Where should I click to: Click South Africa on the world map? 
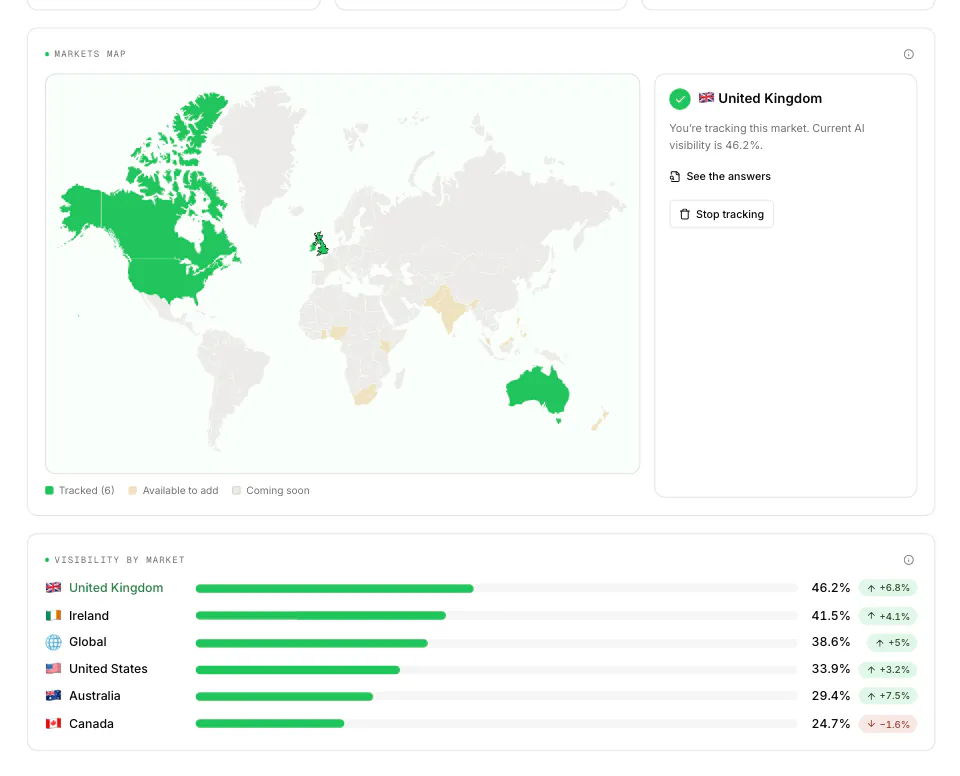coord(366,395)
